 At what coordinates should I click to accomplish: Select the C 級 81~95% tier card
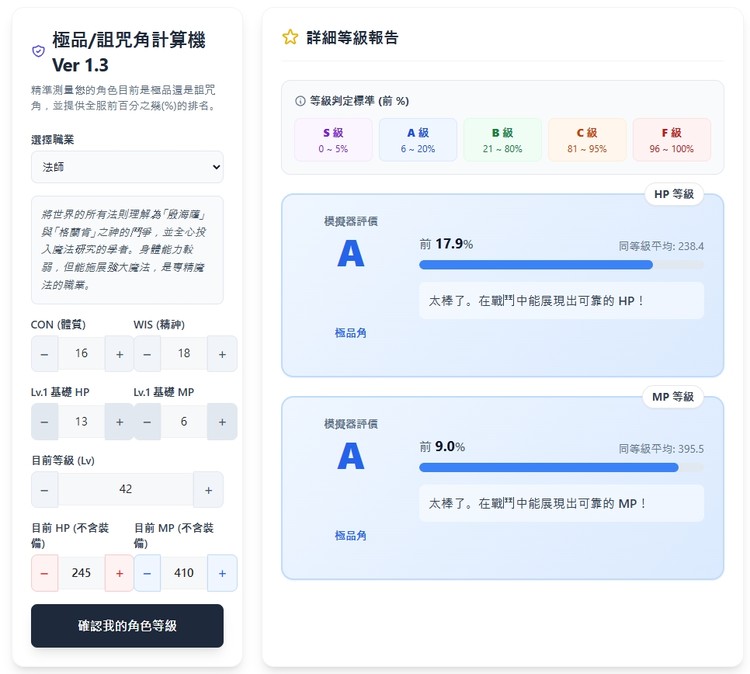click(587, 140)
